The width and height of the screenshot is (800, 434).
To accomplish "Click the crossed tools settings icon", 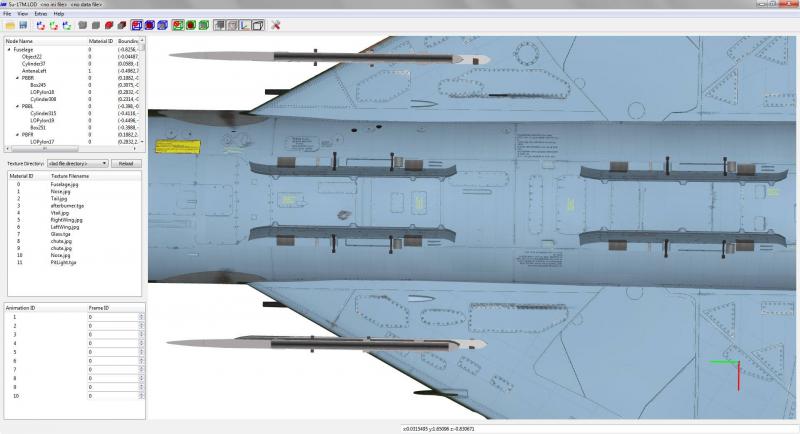I will pos(276,25).
